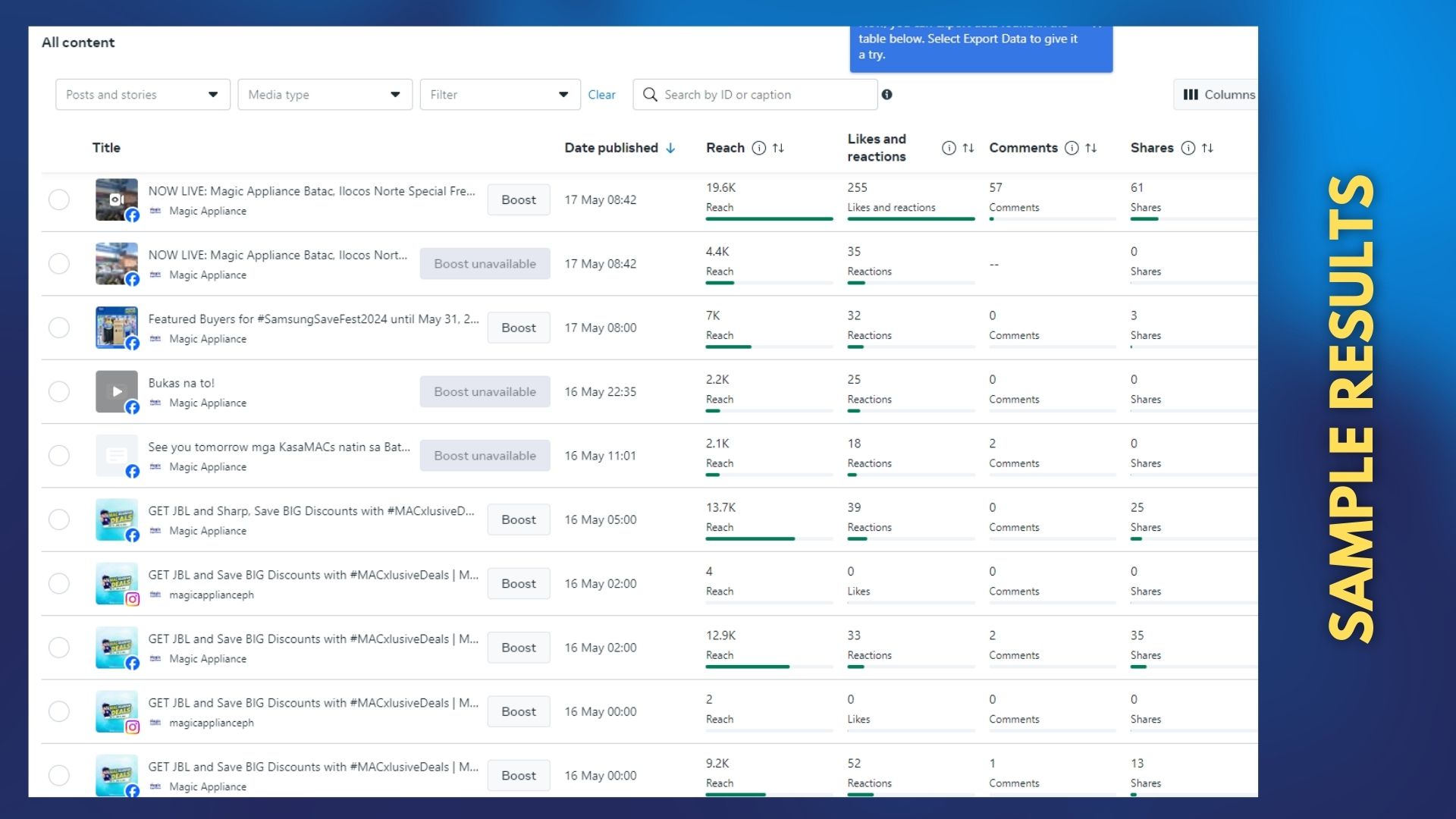Click the Shares column info icon

(x=1188, y=148)
